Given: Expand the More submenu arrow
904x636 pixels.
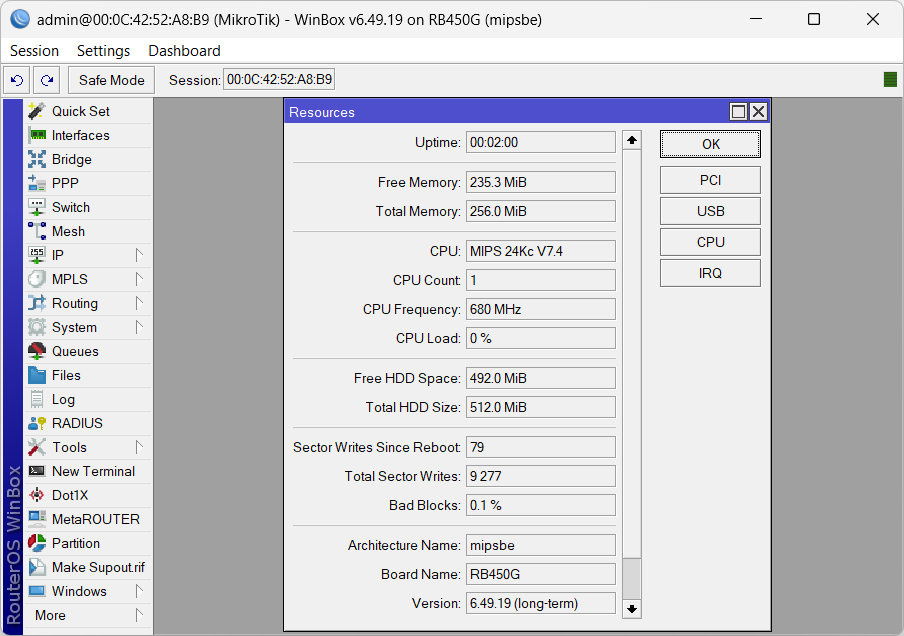Looking at the screenshot, I should pyautogui.click(x=138, y=615).
